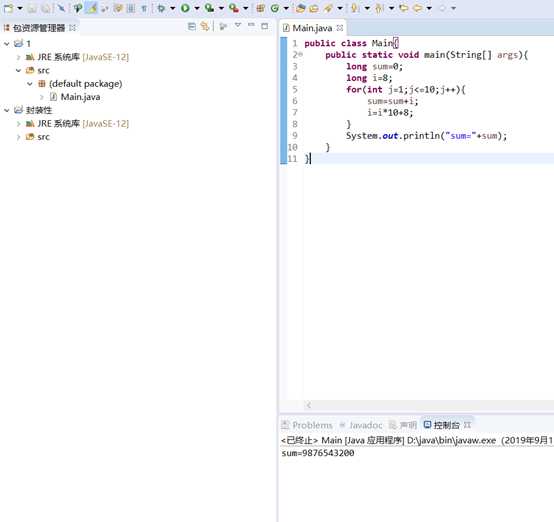Select the 控制台 console tab

pyautogui.click(x=447, y=425)
